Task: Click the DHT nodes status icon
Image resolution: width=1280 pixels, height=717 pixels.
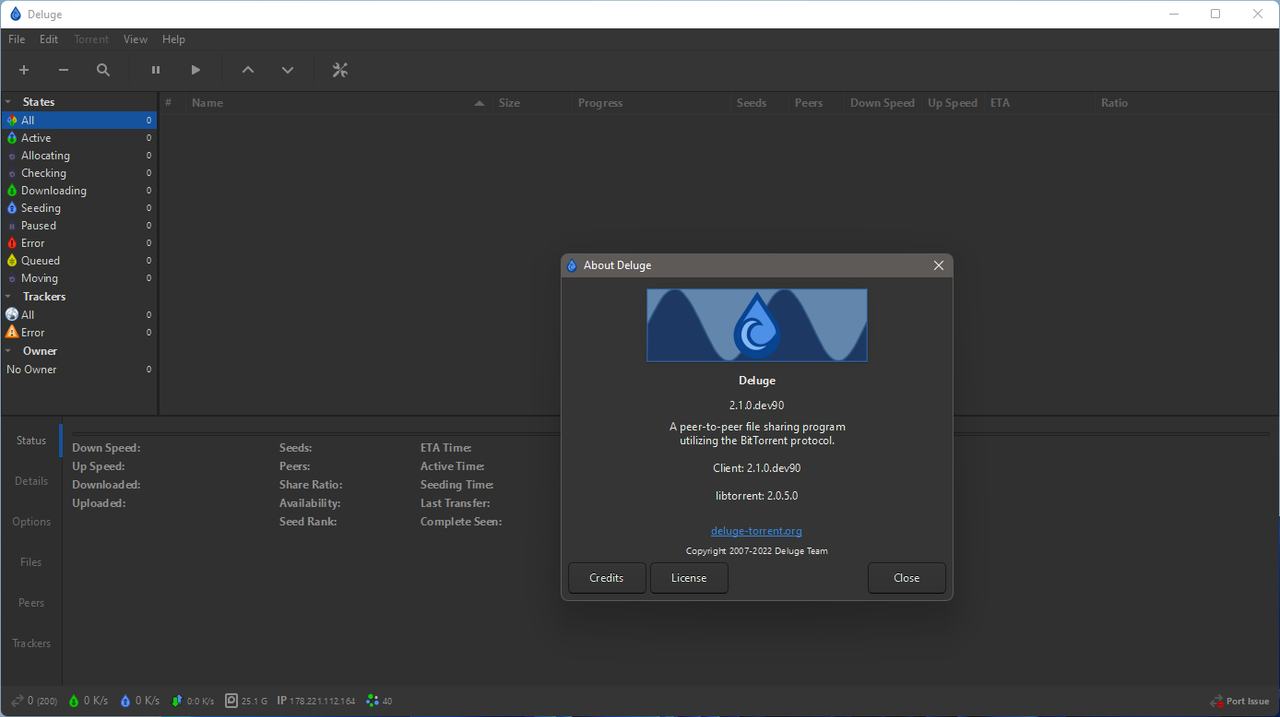Action: coord(379,701)
